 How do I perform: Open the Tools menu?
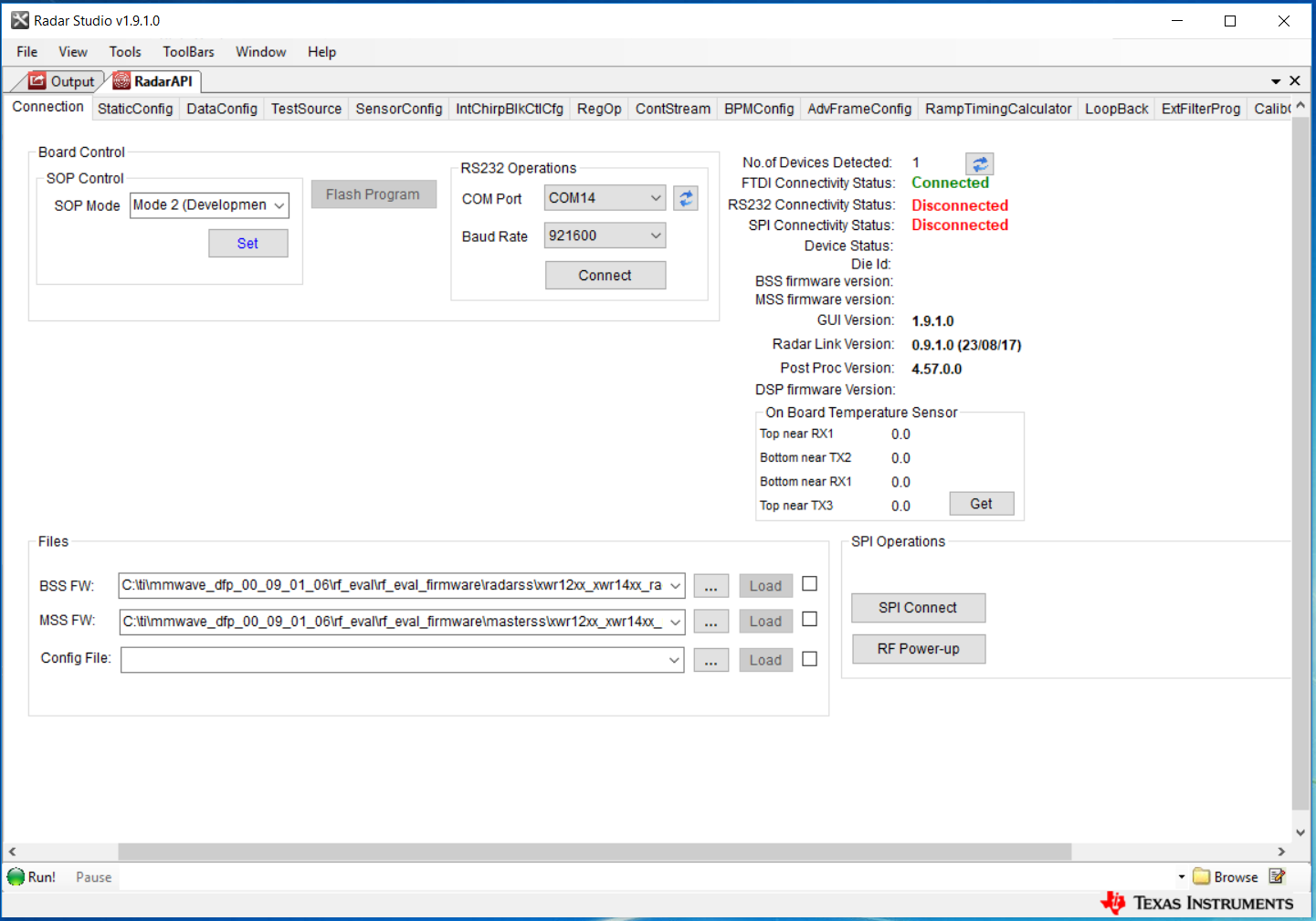(x=125, y=52)
